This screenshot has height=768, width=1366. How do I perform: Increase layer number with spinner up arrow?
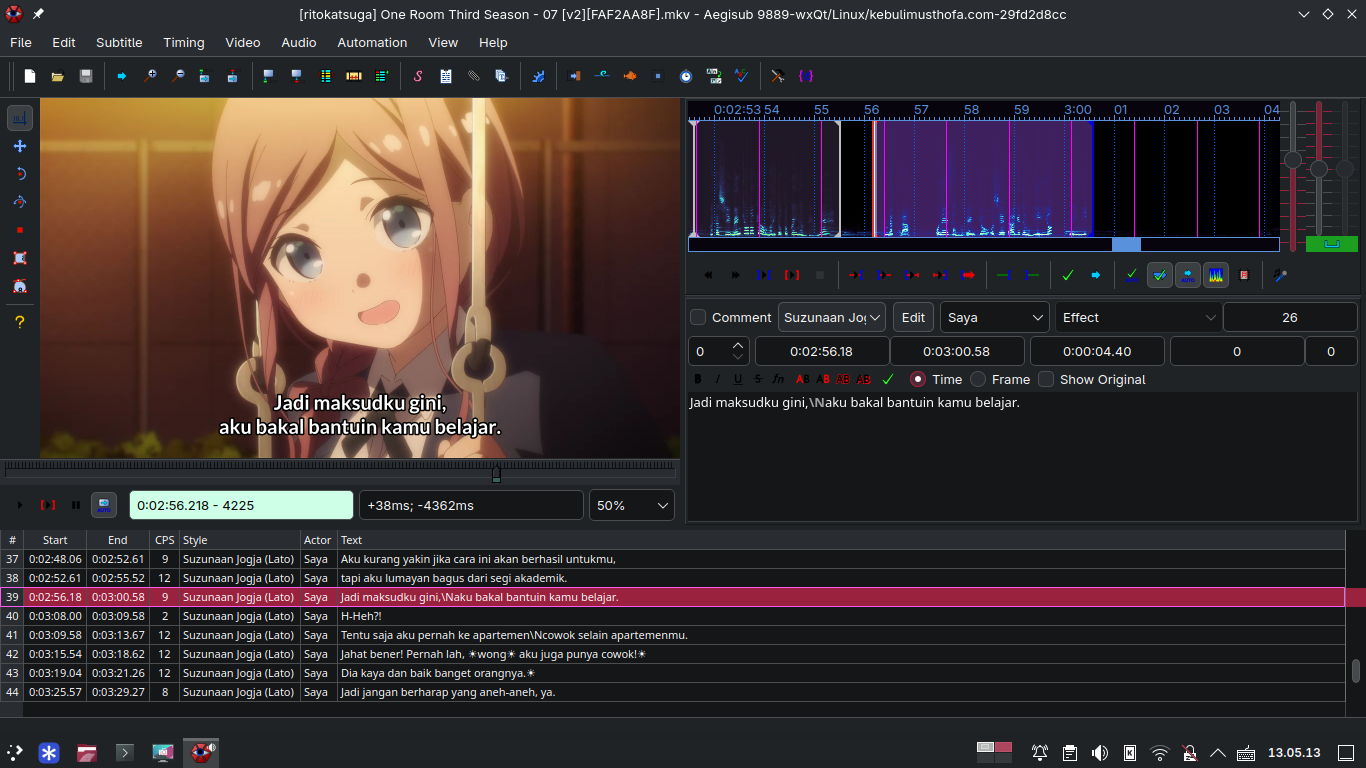click(x=738, y=345)
